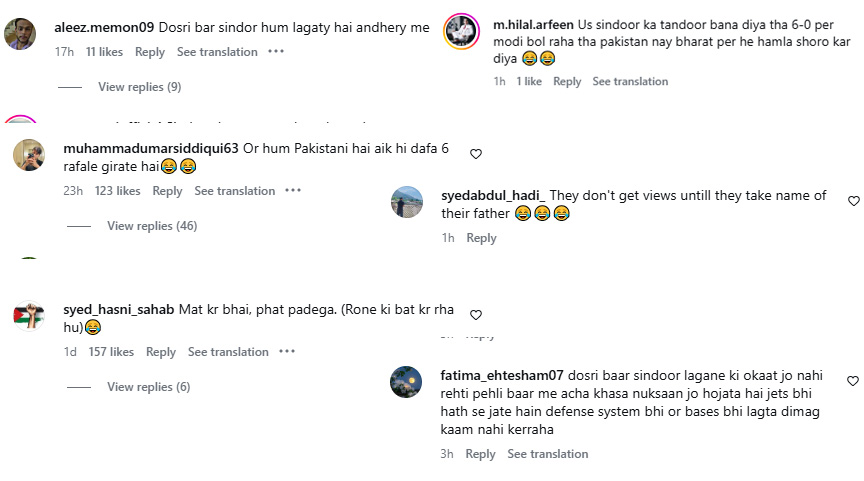
Task: Expand the 9 replies under aleez.memon09
Action: tap(139, 87)
